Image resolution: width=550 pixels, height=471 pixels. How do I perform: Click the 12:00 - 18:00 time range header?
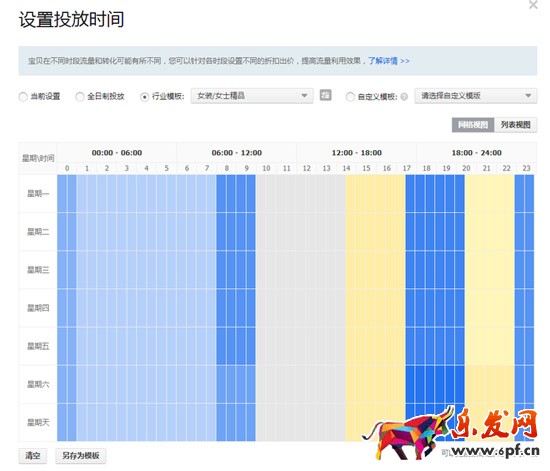[357, 153]
